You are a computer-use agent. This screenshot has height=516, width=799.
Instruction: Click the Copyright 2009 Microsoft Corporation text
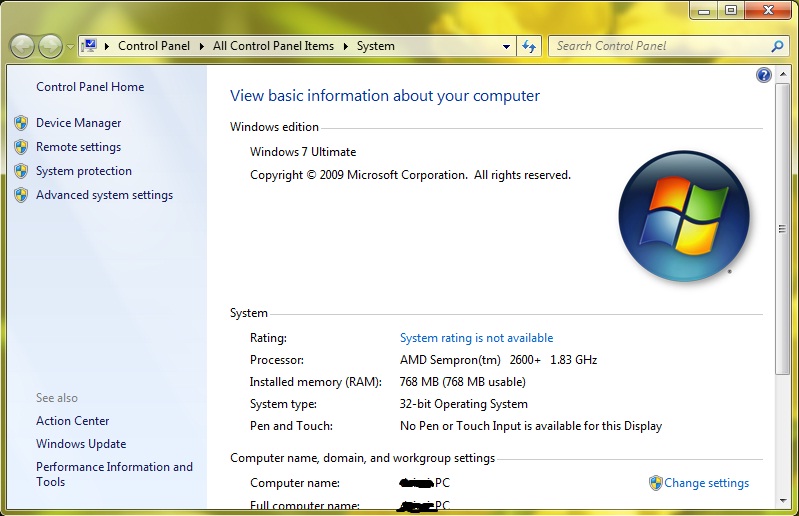point(410,175)
